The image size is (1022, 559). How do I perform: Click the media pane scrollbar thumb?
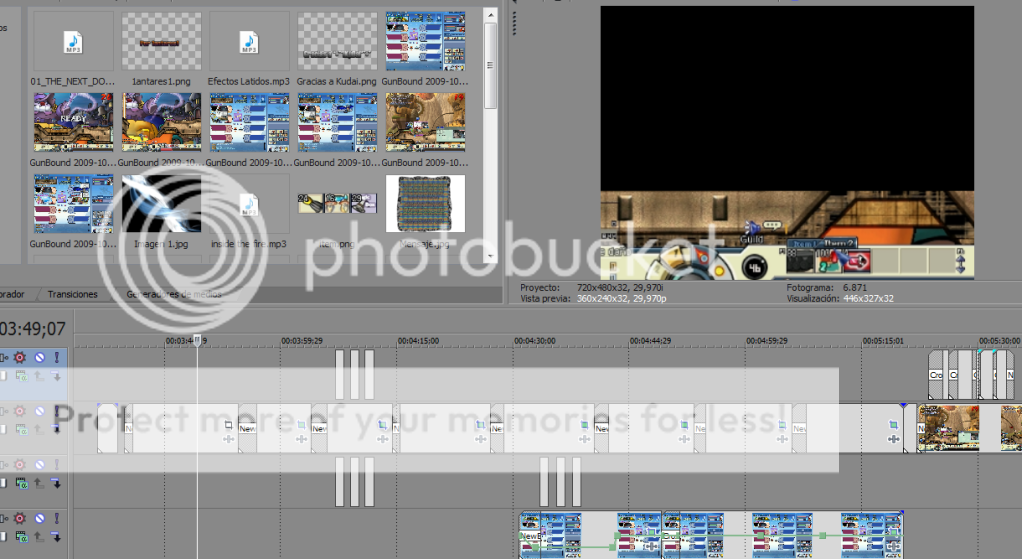pyautogui.click(x=491, y=65)
